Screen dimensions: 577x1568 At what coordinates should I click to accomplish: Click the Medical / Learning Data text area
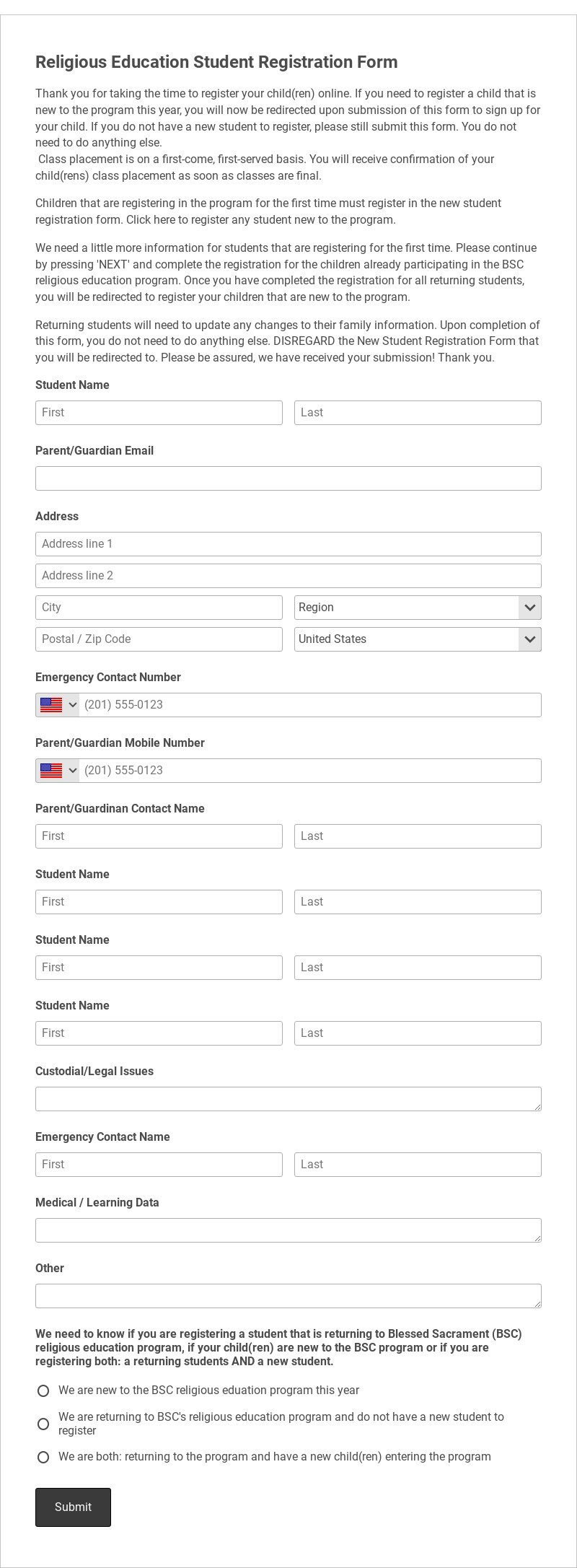[288, 1230]
